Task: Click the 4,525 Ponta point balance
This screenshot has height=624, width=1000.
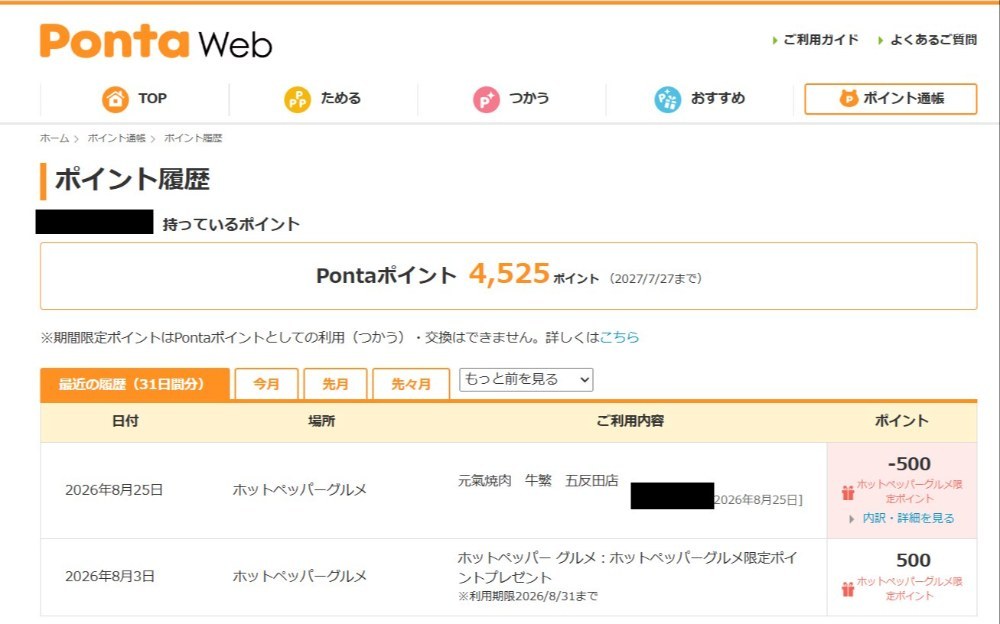Action: pos(509,273)
